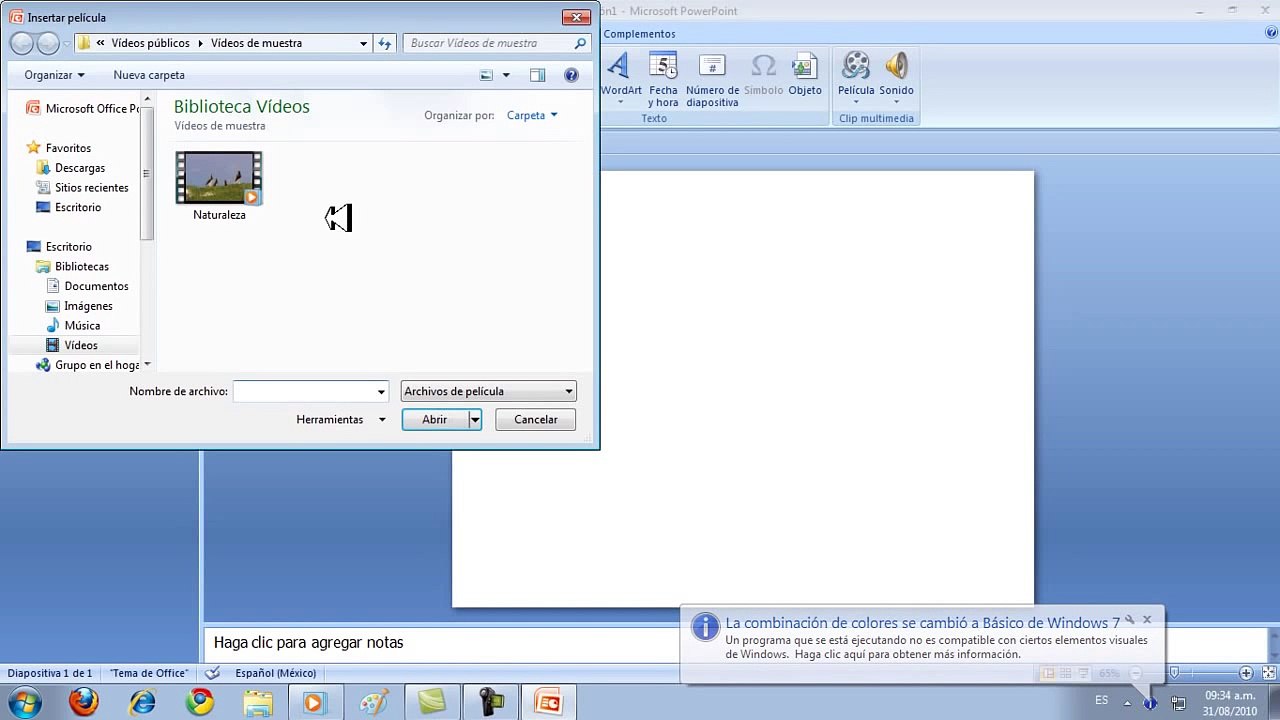This screenshot has height=720, width=1280.
Task: Click the change view icon
Action: tap(486, 75)
